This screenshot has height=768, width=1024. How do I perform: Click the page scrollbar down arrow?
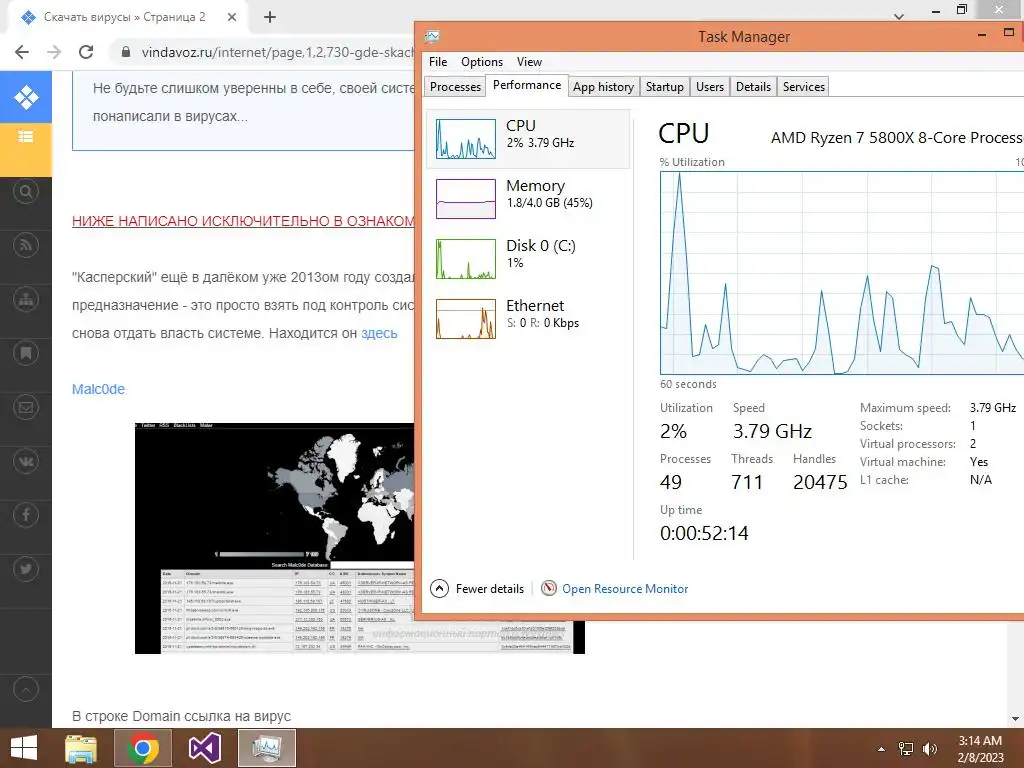point(1016,719)
